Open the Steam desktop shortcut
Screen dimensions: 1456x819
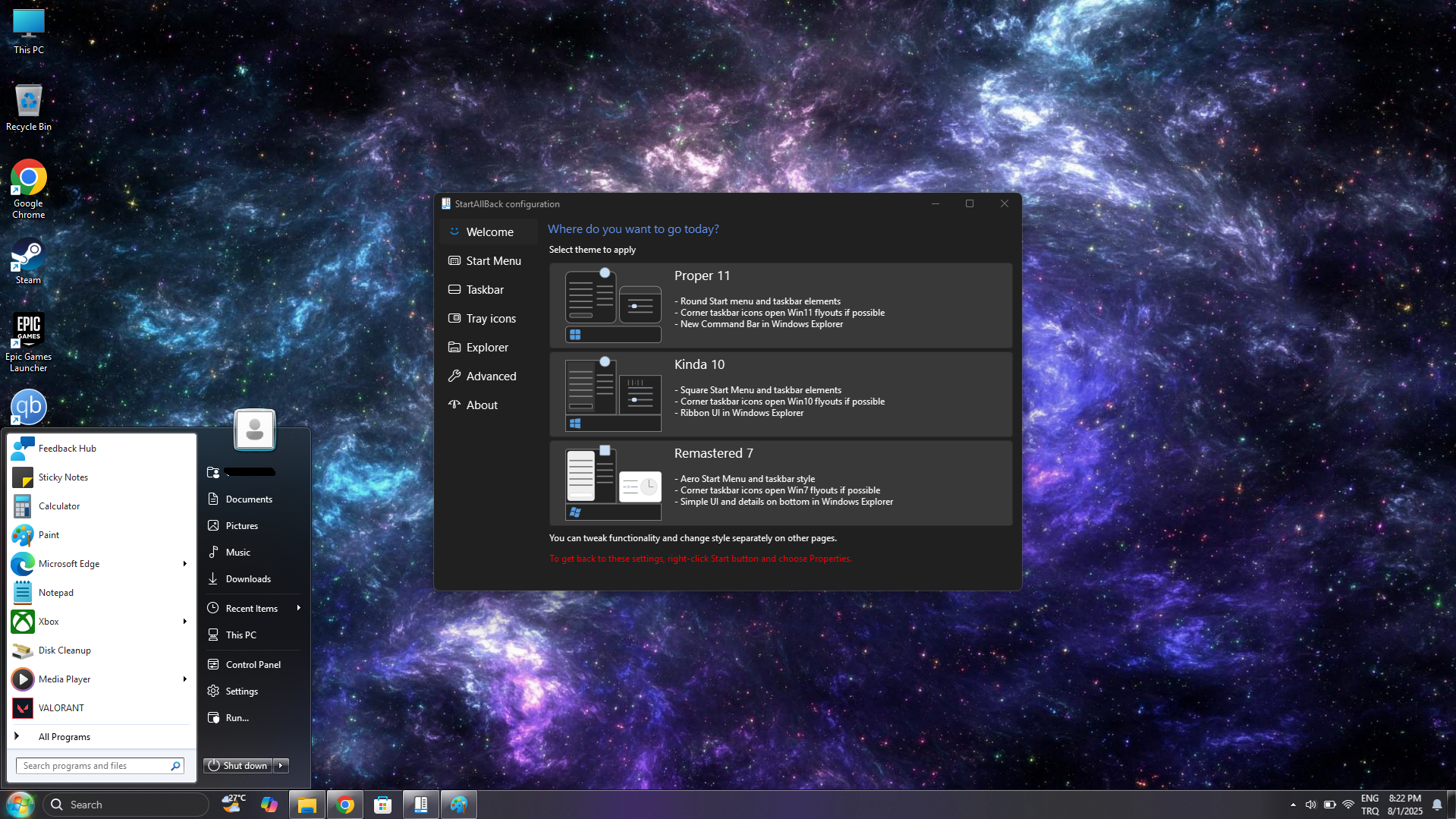pos(28,262)
